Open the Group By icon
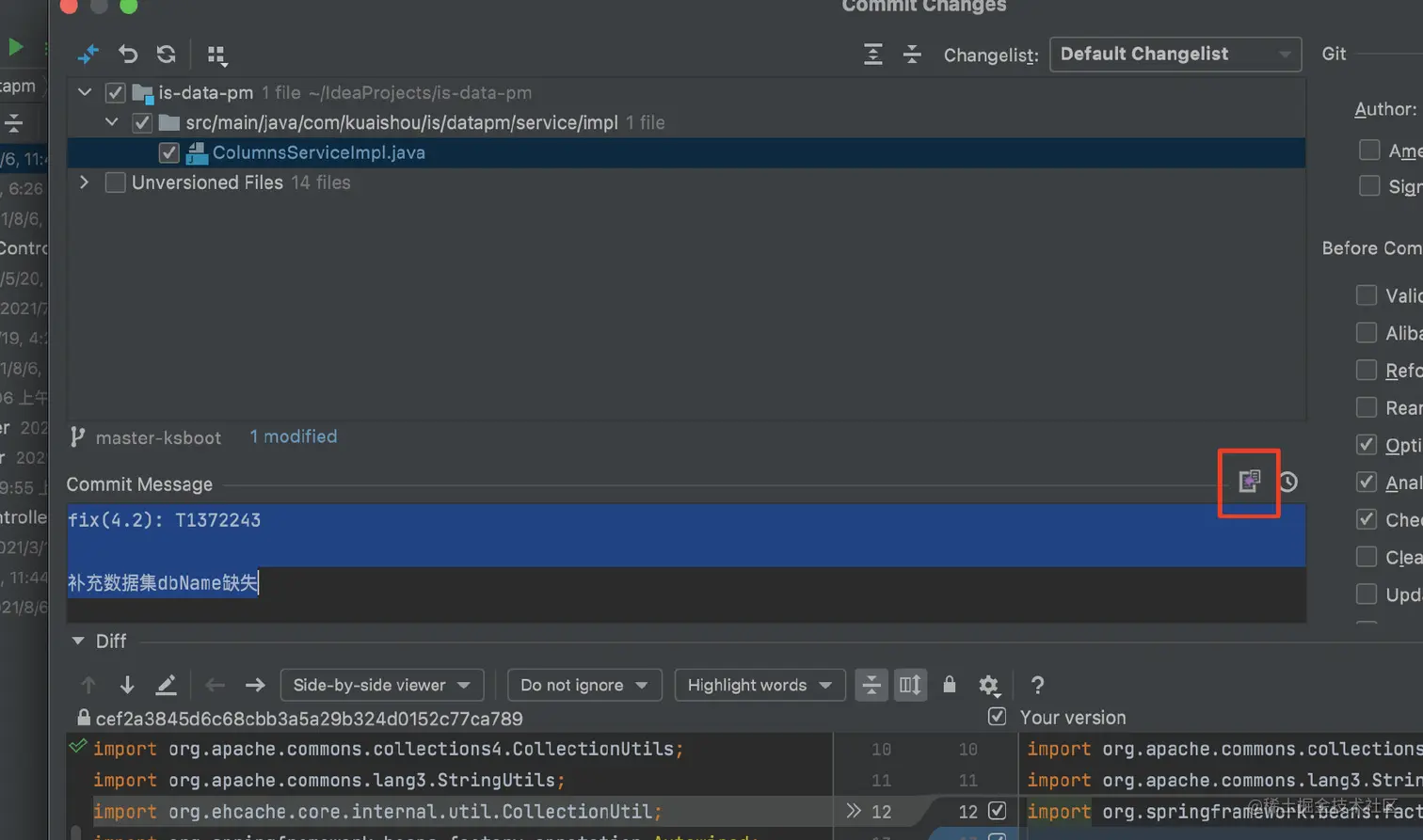The image size is (1423, 840). 216,55
